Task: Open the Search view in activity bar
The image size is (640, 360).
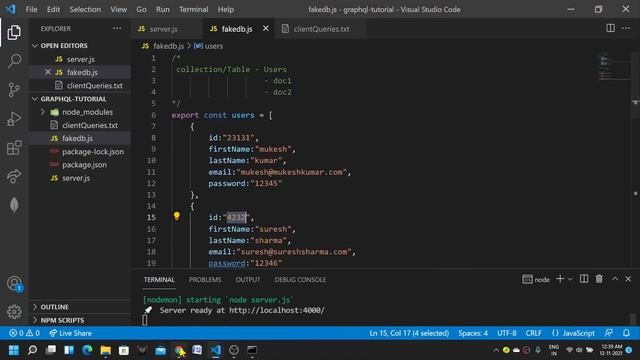Action: pos(14,61)
